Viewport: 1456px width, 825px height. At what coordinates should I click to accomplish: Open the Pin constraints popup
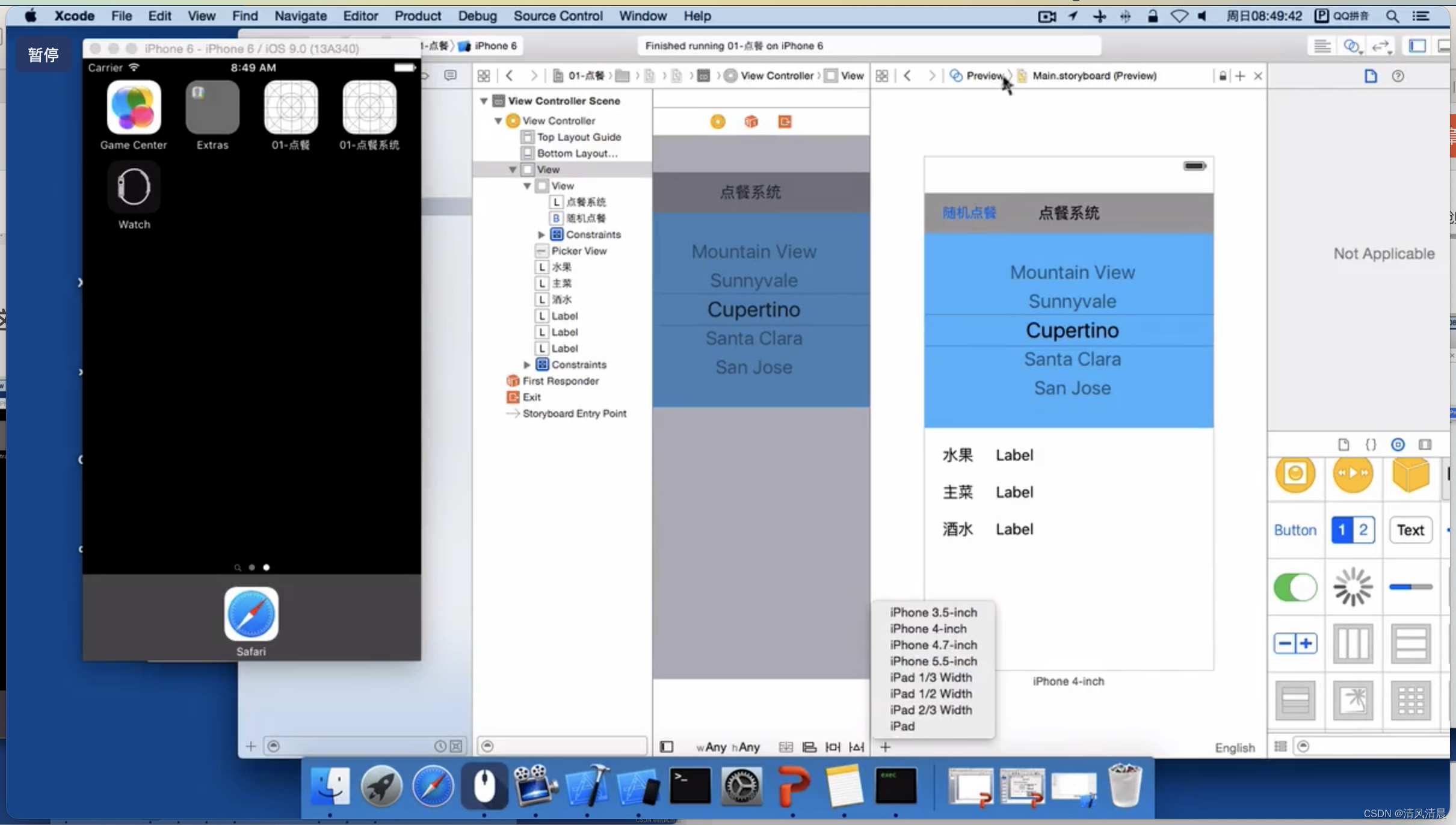point(833,747)
